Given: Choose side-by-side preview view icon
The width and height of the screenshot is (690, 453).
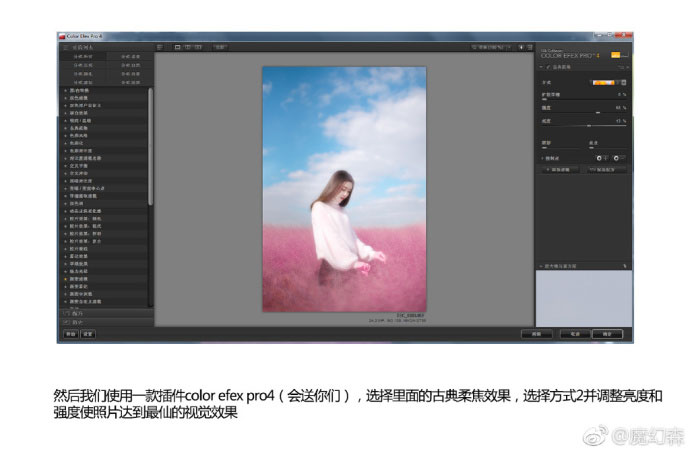Looking at the screenshot, I should [196, 46].
